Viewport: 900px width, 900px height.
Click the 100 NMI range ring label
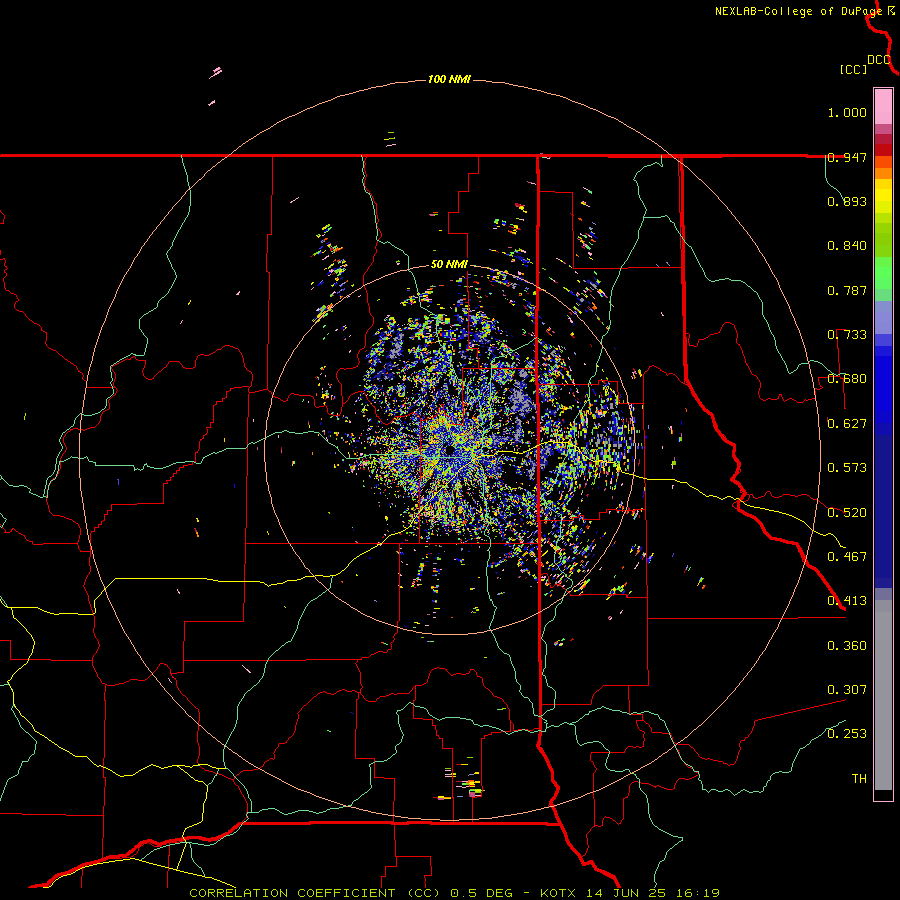[x=449, y=79]
